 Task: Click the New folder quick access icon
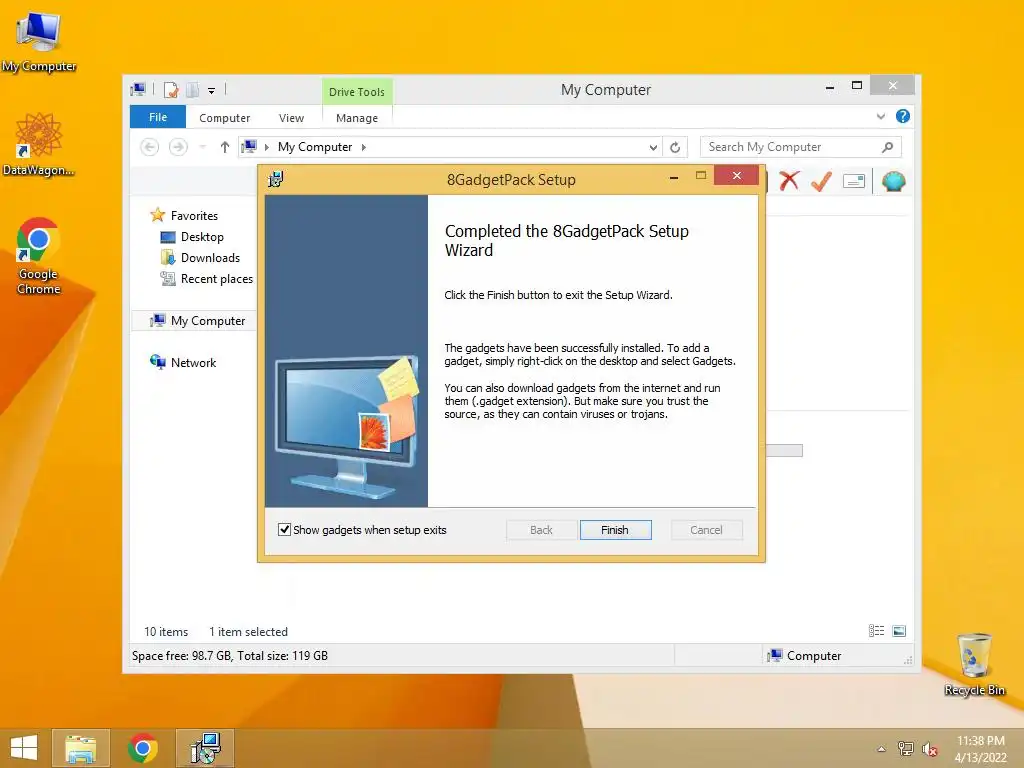point(193,89)
